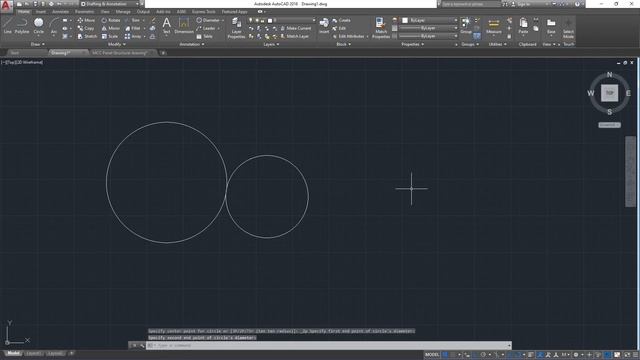The width and height of the screenshot is (640, 360).
Task: Switch to MCC Panel Structure drawing tab
Action: pyautogui.click(x=120, y=53)
